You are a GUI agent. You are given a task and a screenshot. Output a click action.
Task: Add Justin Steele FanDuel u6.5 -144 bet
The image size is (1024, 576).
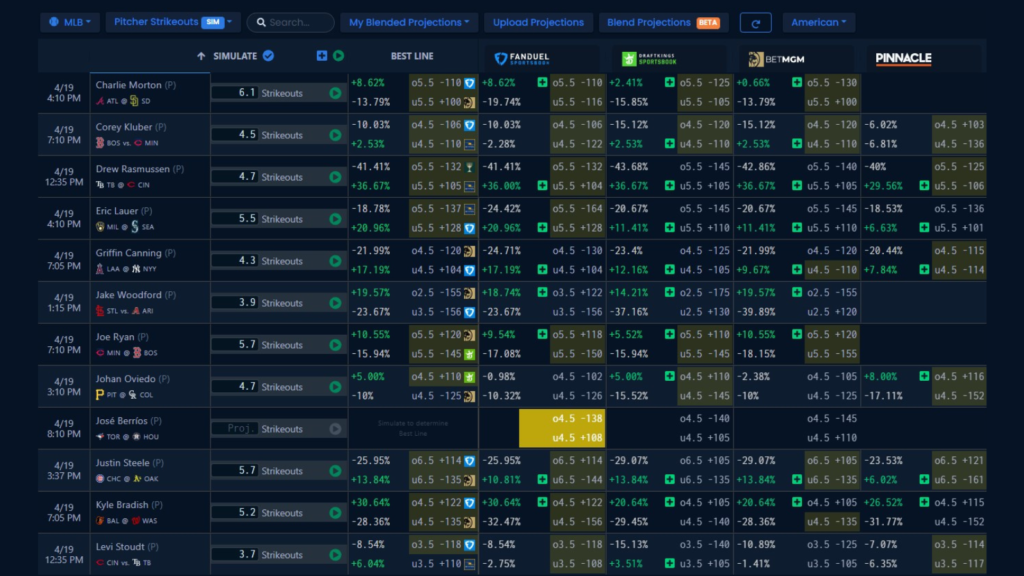[542, 479]
